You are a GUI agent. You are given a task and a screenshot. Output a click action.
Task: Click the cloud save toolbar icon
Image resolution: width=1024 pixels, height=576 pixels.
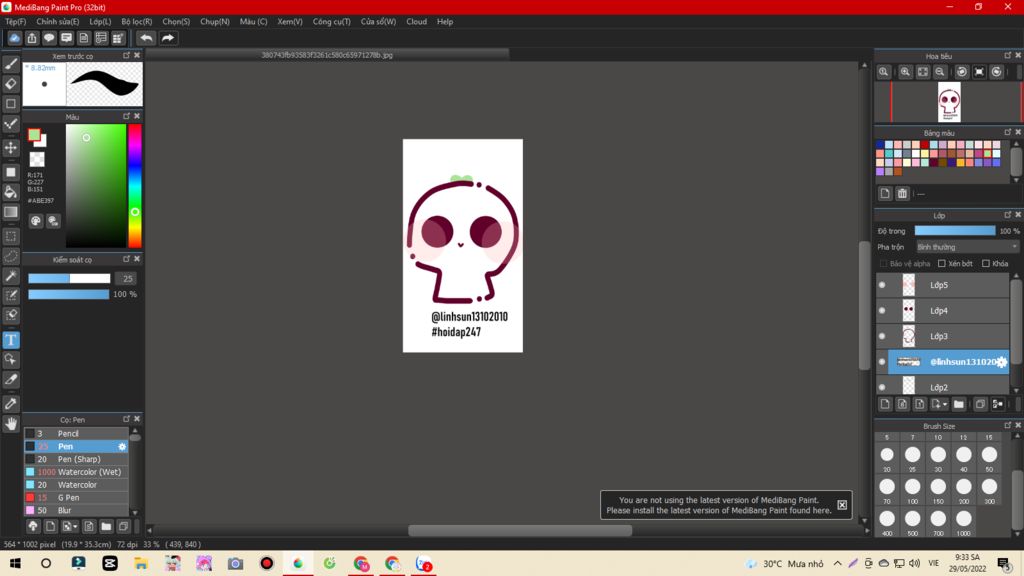(x=14, y=38)
